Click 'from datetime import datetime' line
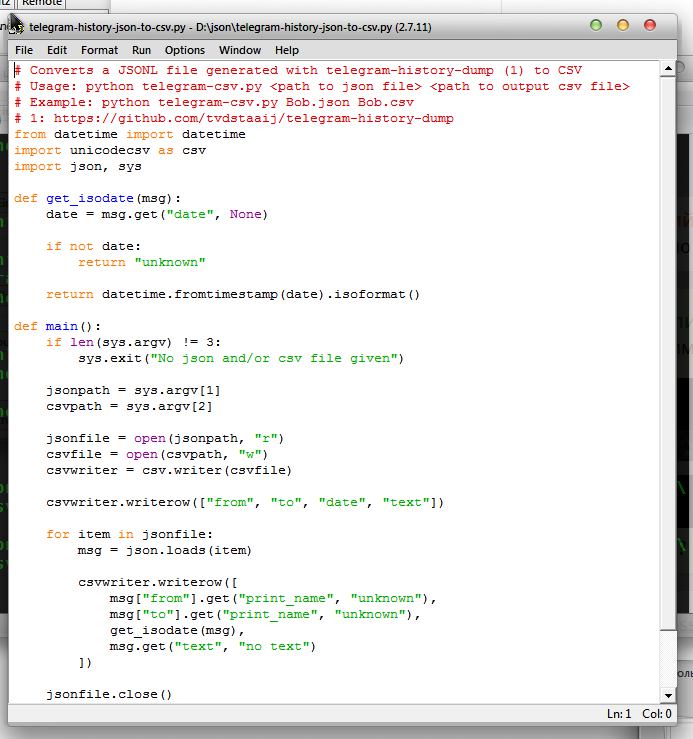This screenshot has height=739, width=693. click(130, 134)
